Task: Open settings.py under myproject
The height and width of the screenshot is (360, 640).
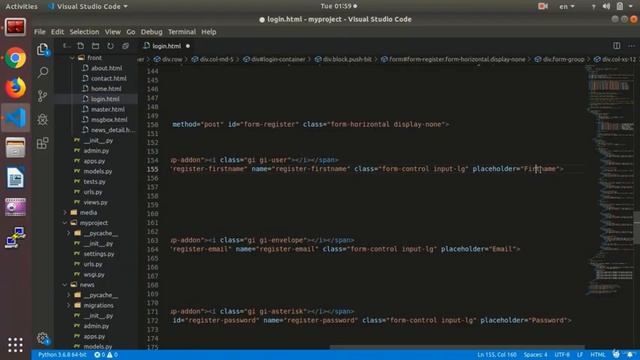Action: 99,253
